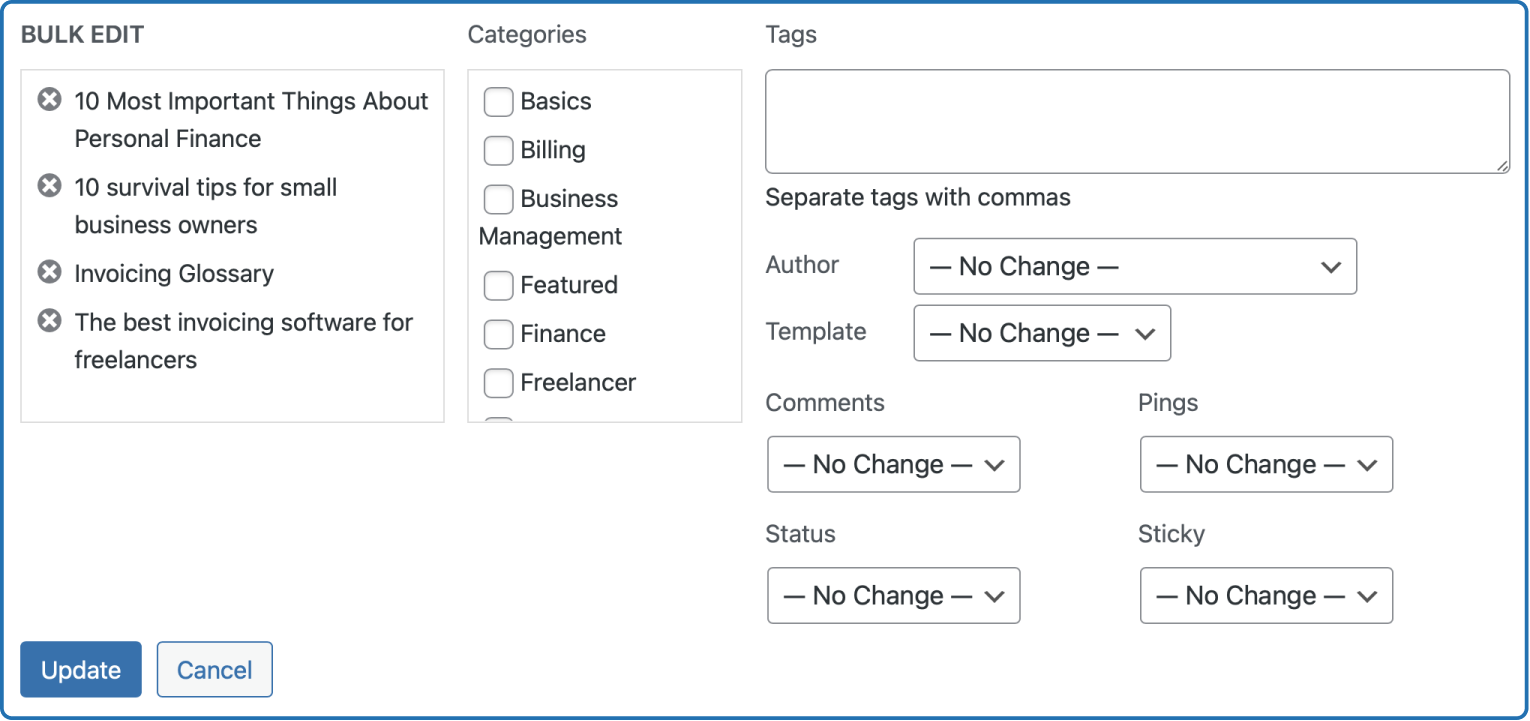Remove '10 Most Important Things About Personal Finance' post
Viewport: 1530px width, 721px height.
[49, 100]
